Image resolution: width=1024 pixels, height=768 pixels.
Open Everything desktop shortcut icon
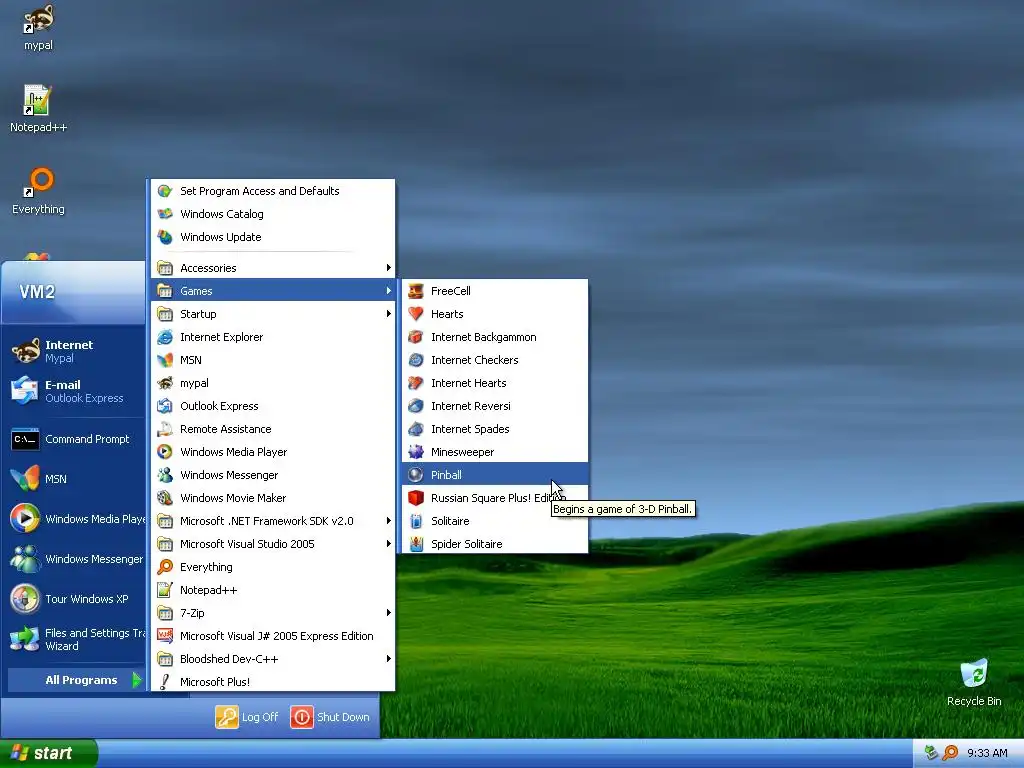tap(39, 182)
